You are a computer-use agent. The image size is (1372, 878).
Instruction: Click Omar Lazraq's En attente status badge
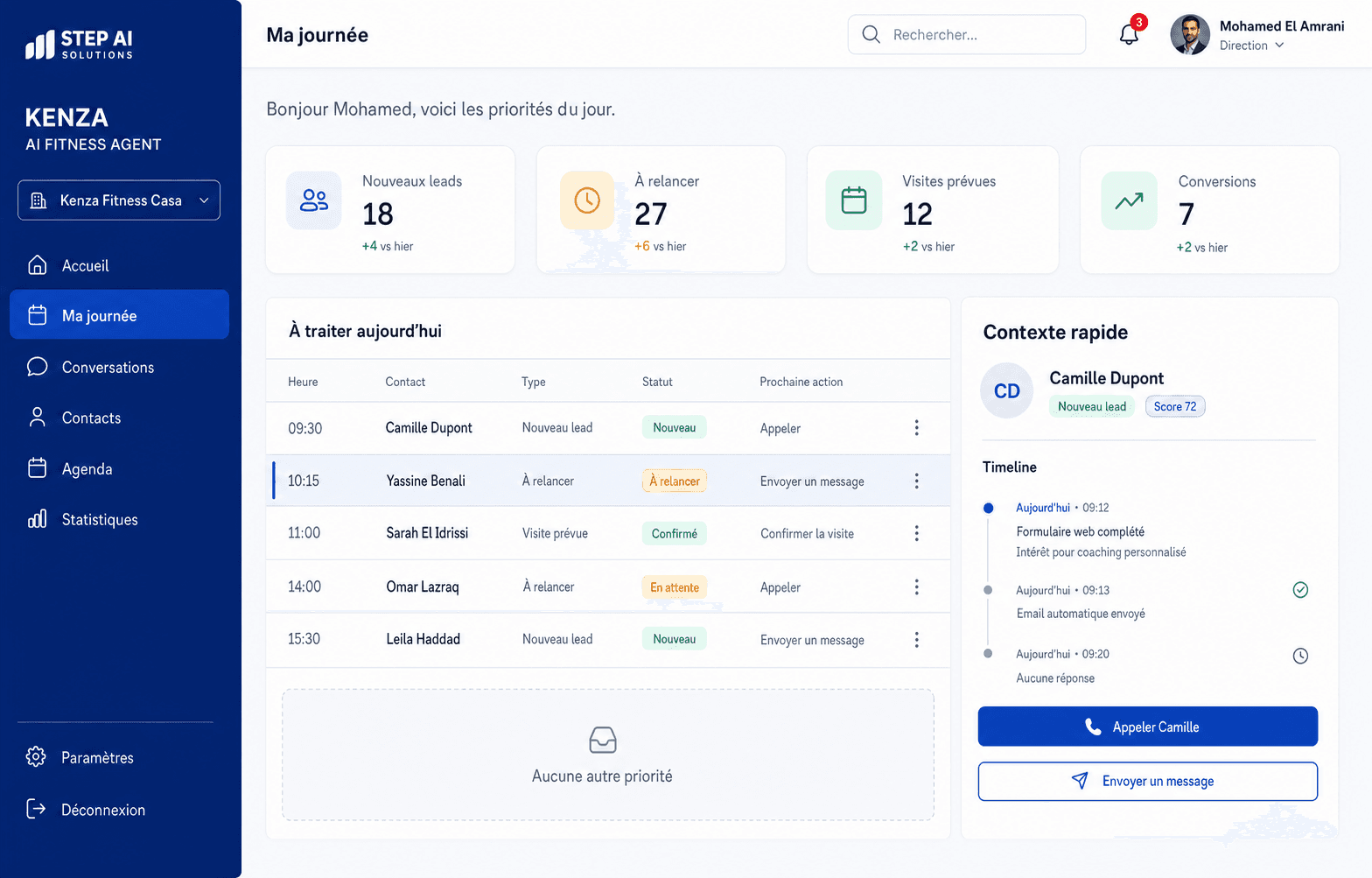click(x=674, y=587)
